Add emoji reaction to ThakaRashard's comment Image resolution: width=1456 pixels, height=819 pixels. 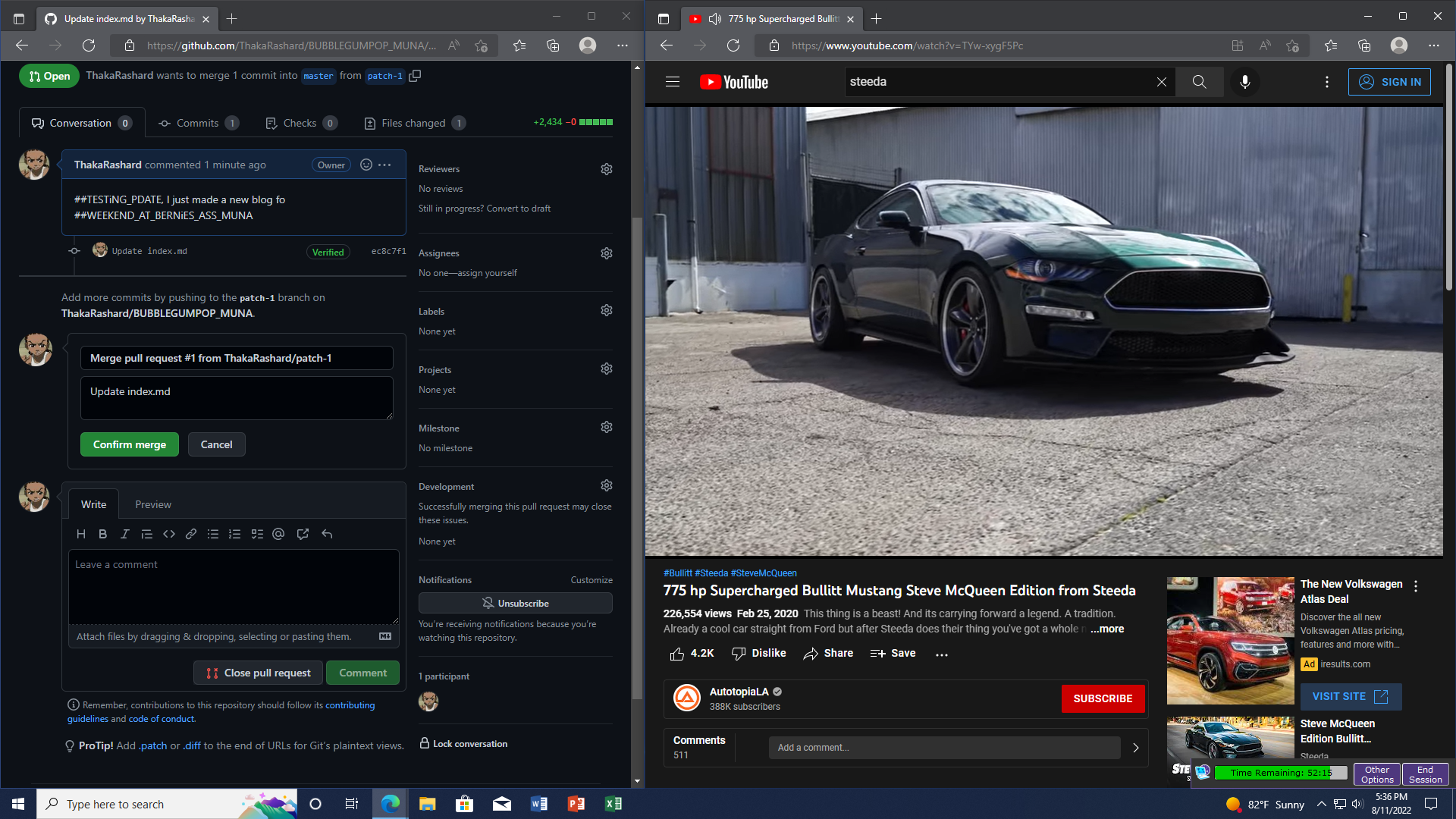366,165
